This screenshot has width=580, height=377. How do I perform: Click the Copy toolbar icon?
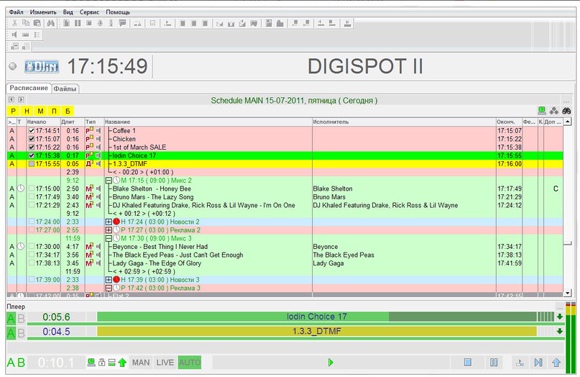[x=26, y=23]
